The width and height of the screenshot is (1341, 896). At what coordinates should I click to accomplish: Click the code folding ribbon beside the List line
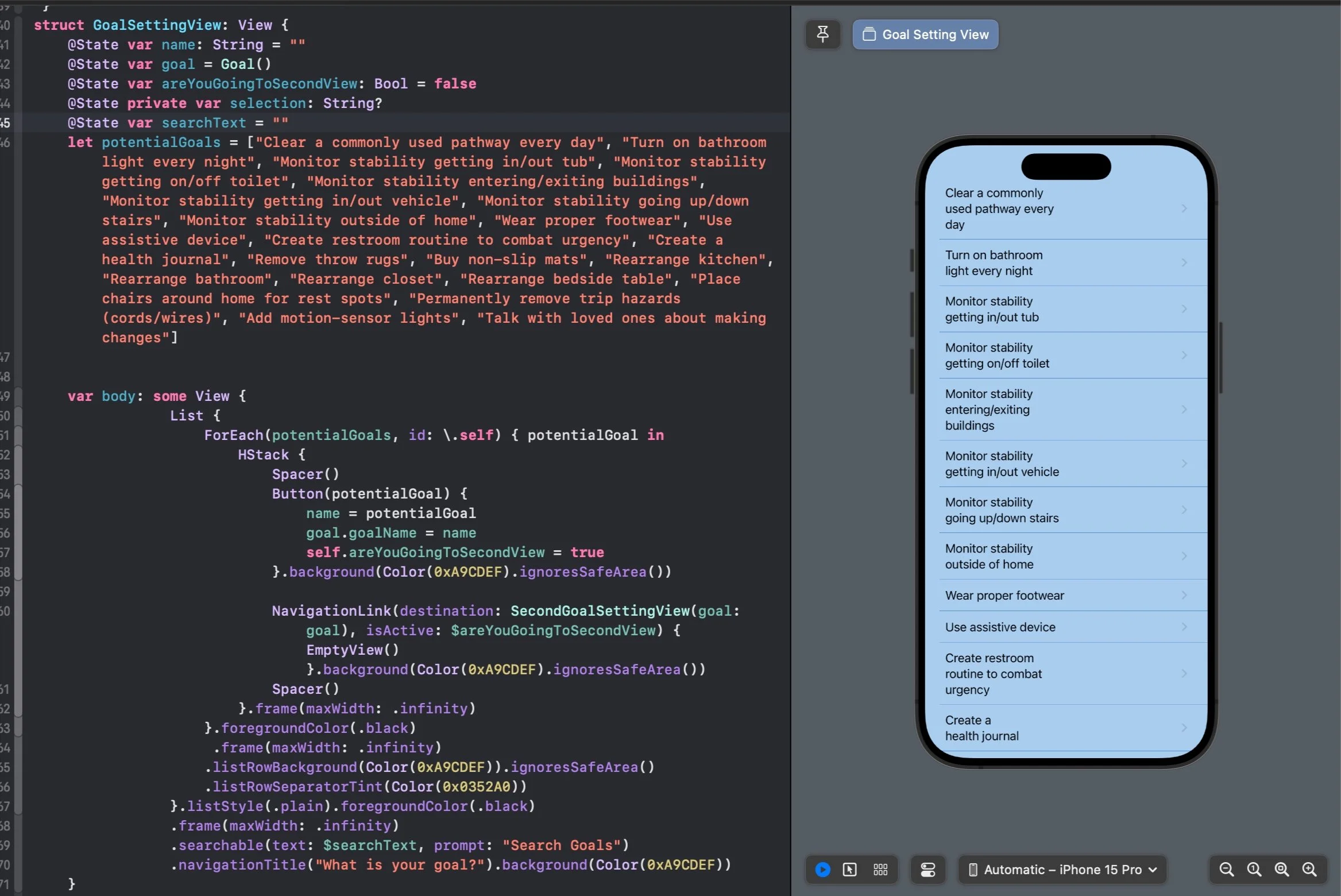[18, 416]
